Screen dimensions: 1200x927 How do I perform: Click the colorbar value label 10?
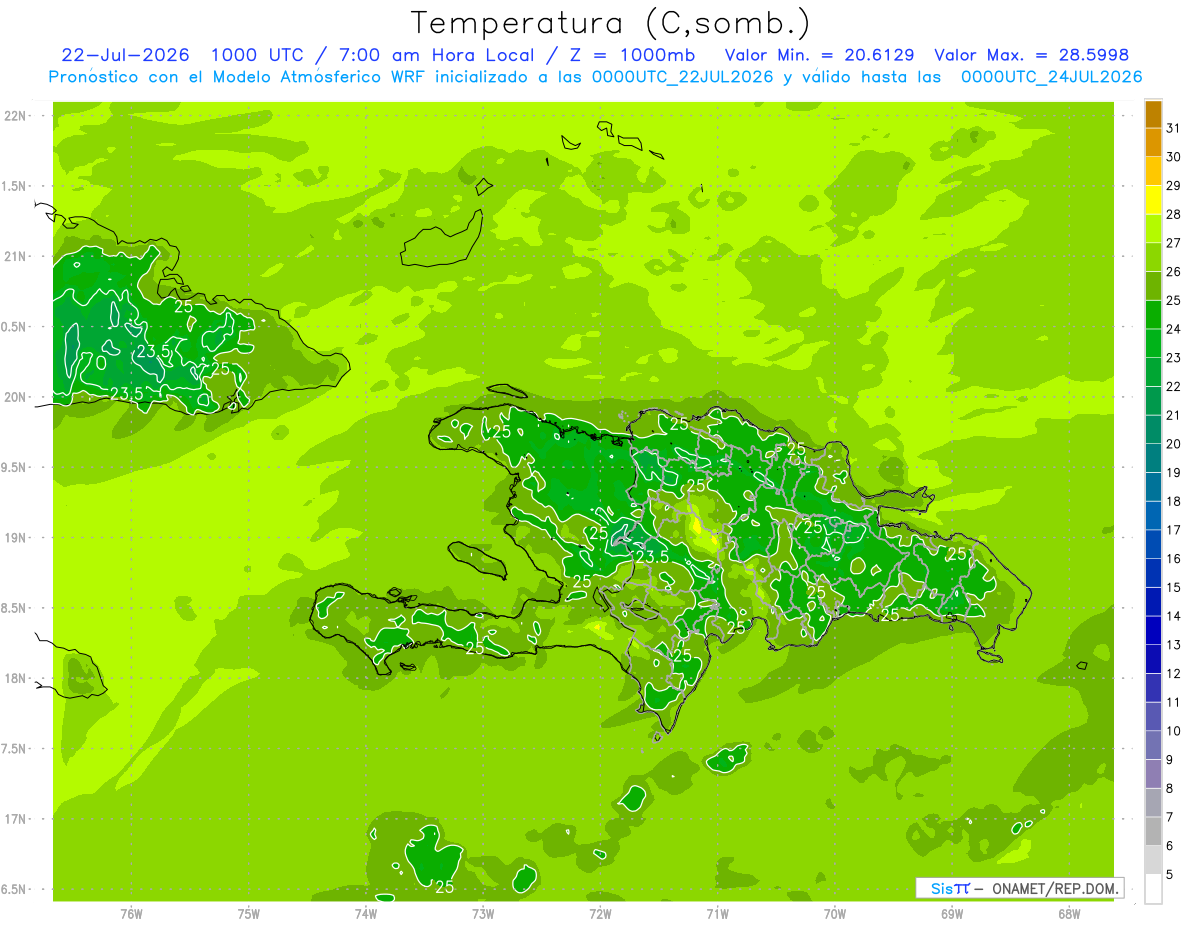(1175, 731)
